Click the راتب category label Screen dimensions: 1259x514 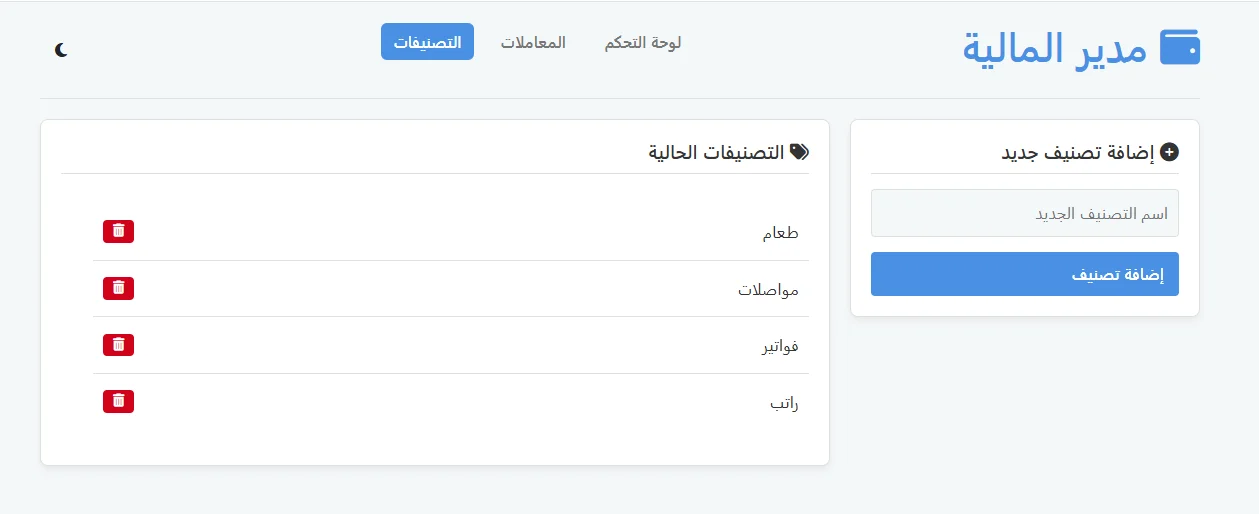pyautogui.click(x=784, y=403)
